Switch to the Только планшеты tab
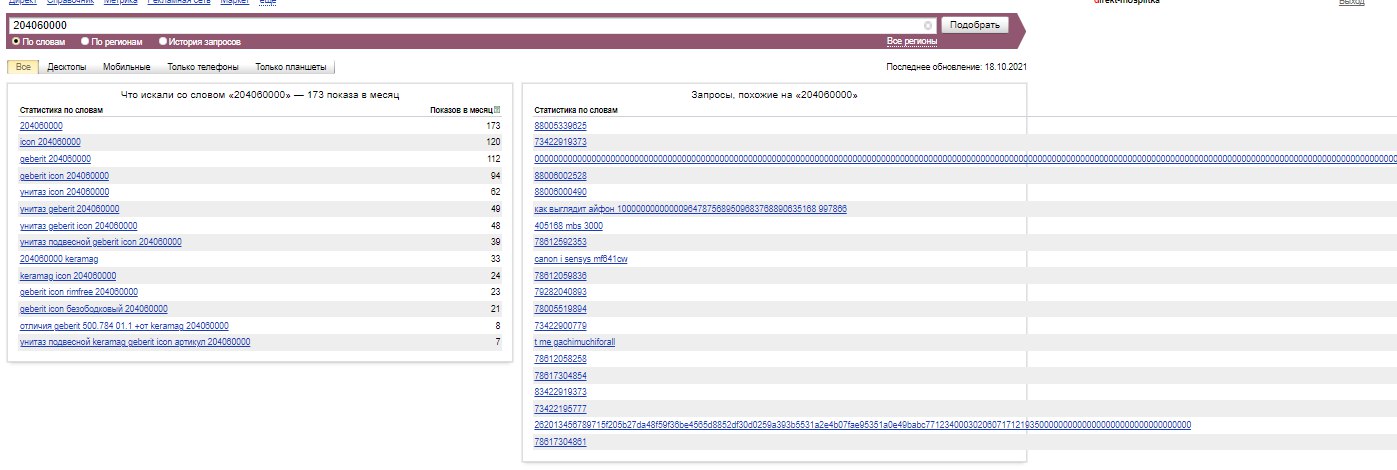Viewport: 1397px width, 470px height. (x=291, y=67)
